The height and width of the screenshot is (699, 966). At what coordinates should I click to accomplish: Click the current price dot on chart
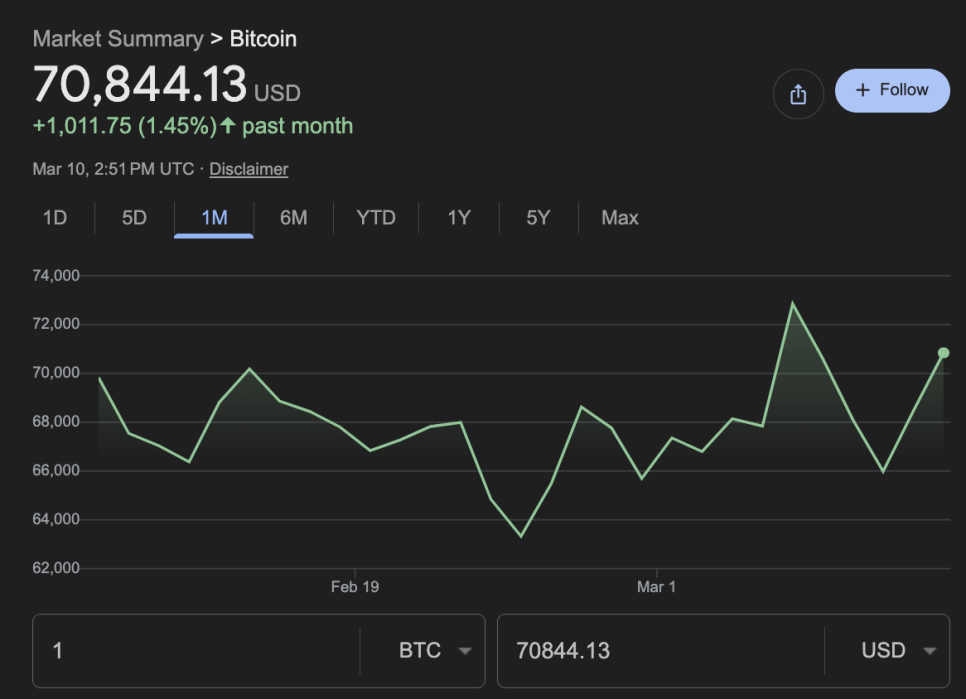943,353
